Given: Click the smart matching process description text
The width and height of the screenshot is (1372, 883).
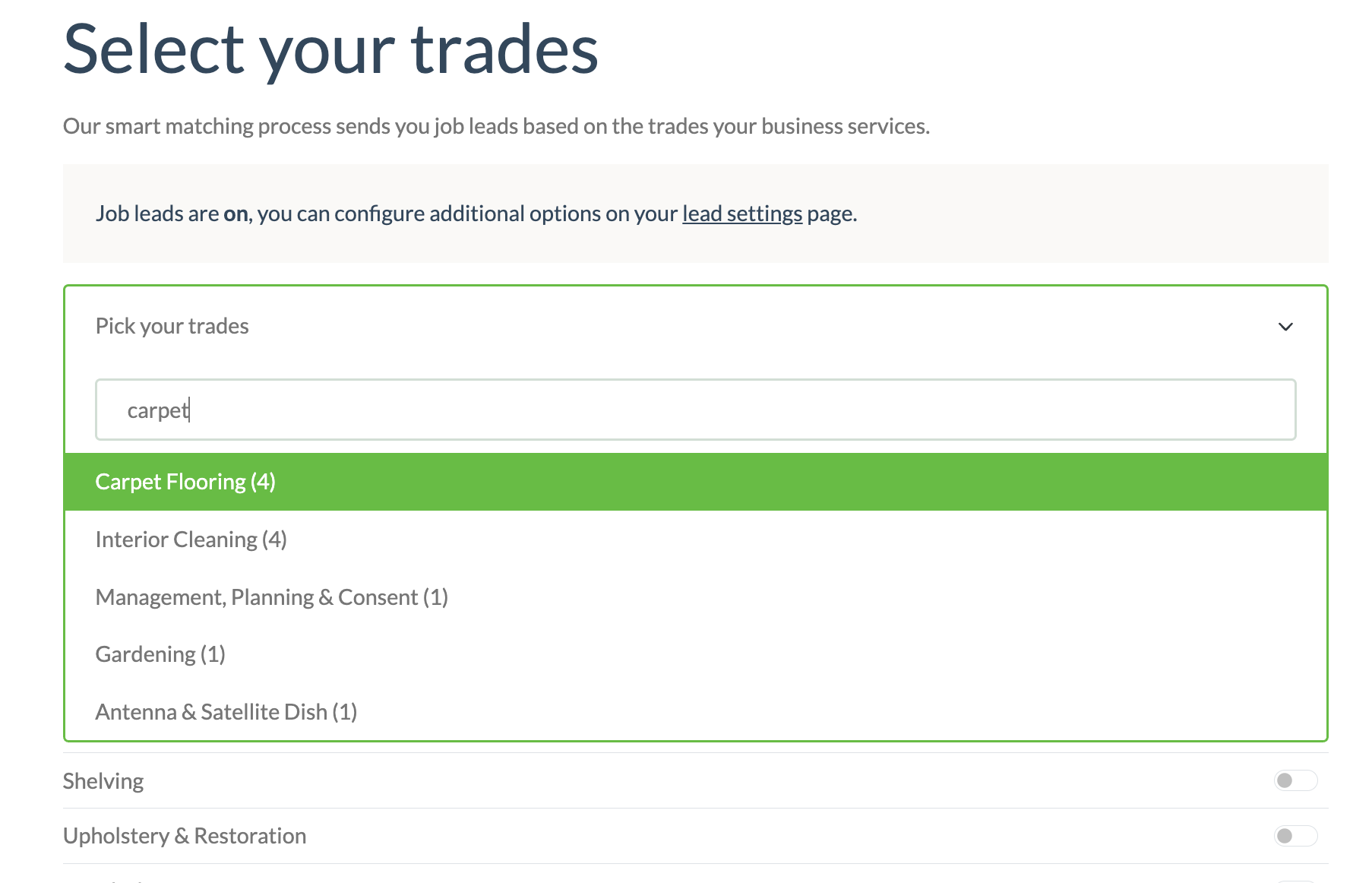Looking at the screenshot, I should [495, 126].
